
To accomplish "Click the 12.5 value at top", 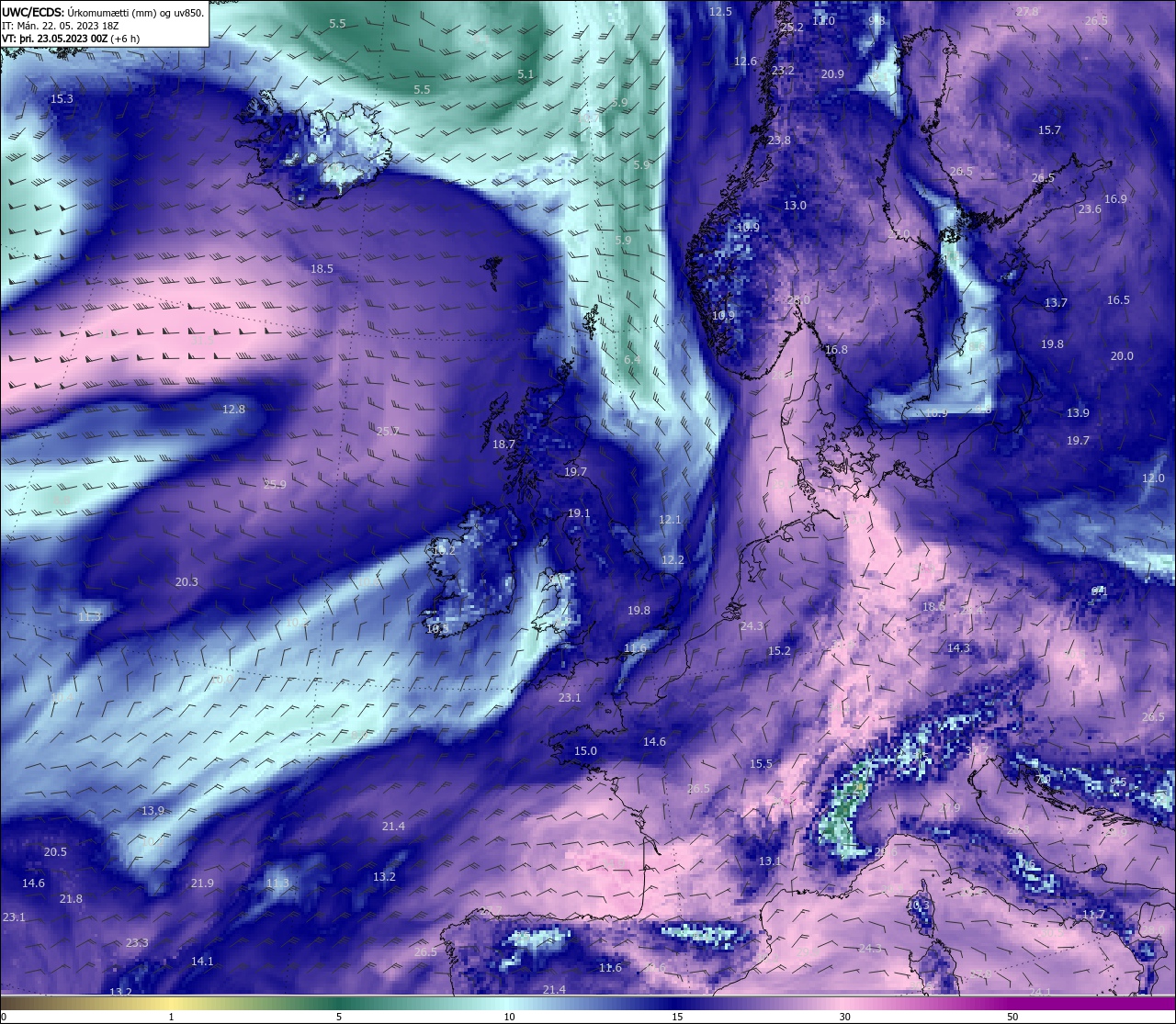I will [721, 11].
